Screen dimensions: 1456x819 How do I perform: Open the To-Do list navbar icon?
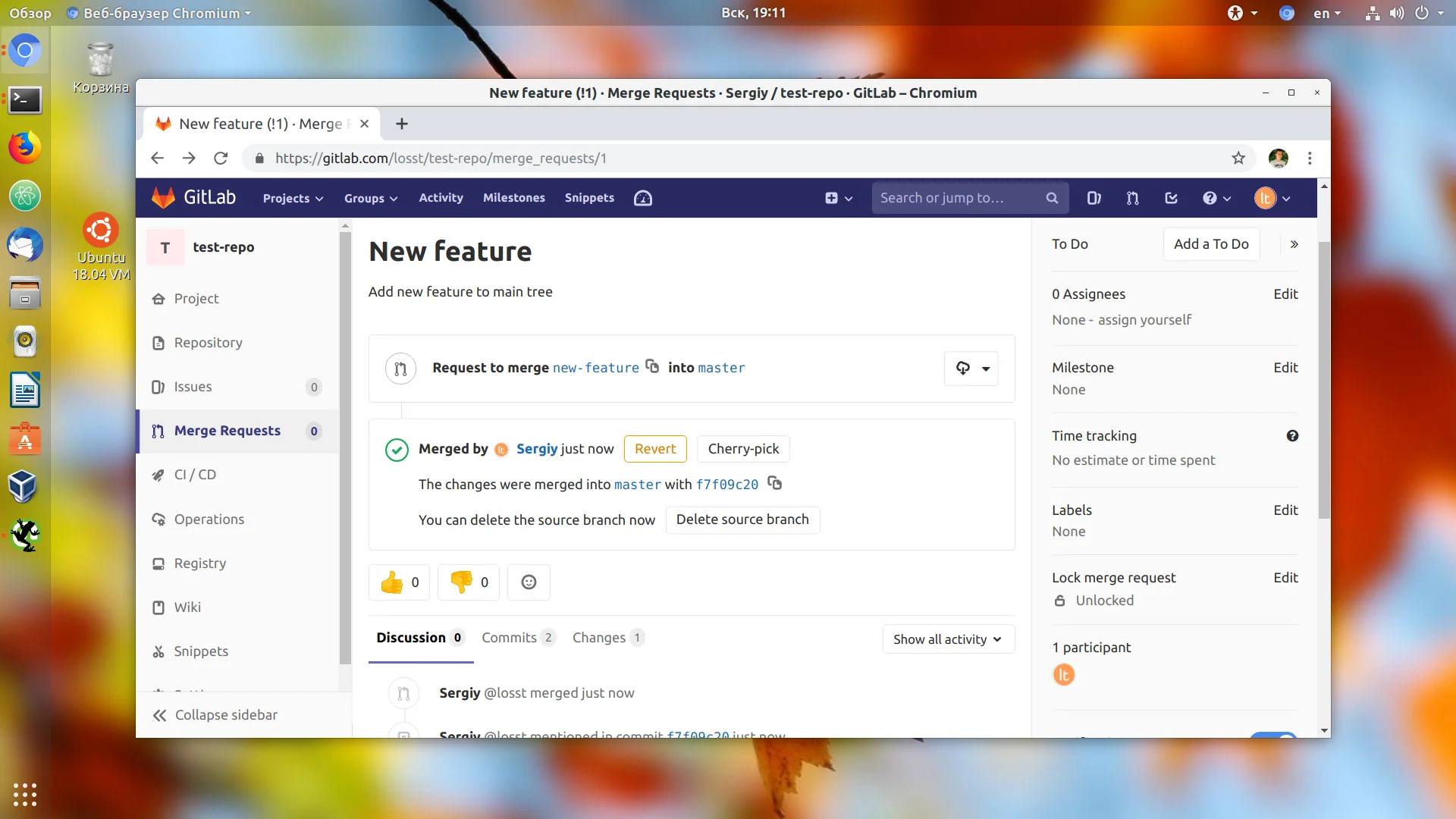coord(1171,198)
